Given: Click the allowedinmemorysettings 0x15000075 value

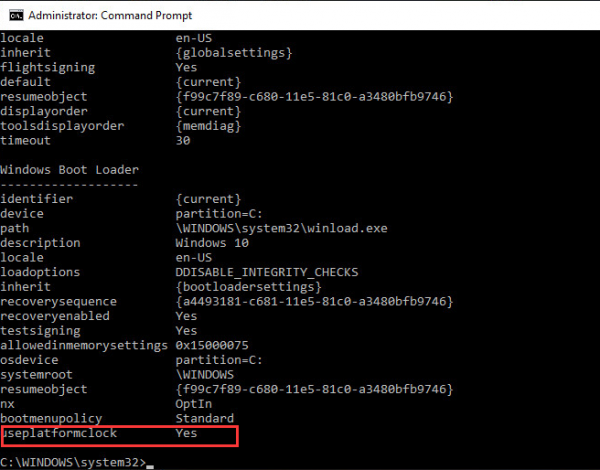Looking at the screenshot, I should [x=212, y=345].
